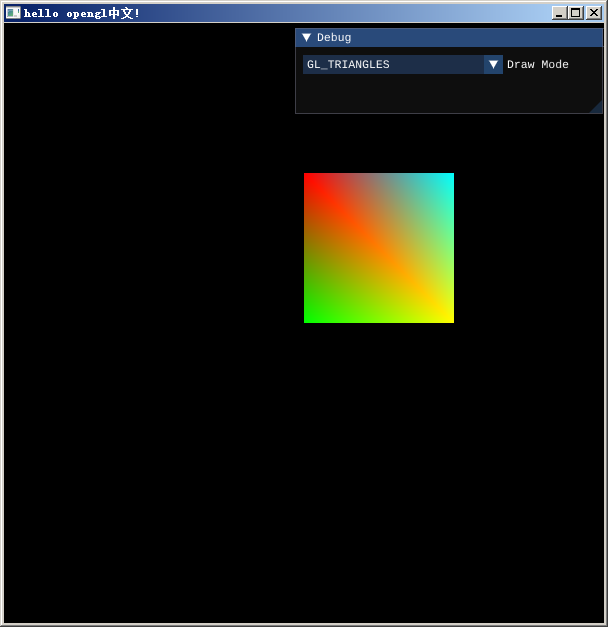
Task: Click the empty title bar area left of Minimize
Action: pos(350,13)
